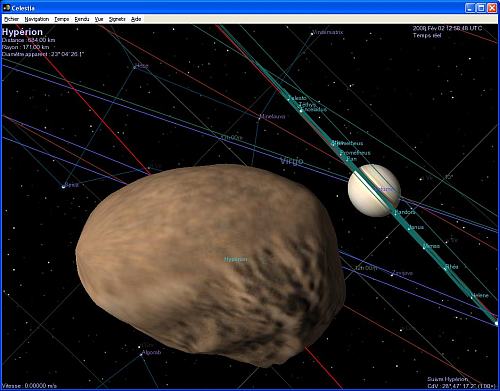Click the Celestia icon in the title bar

coord(6,7)
